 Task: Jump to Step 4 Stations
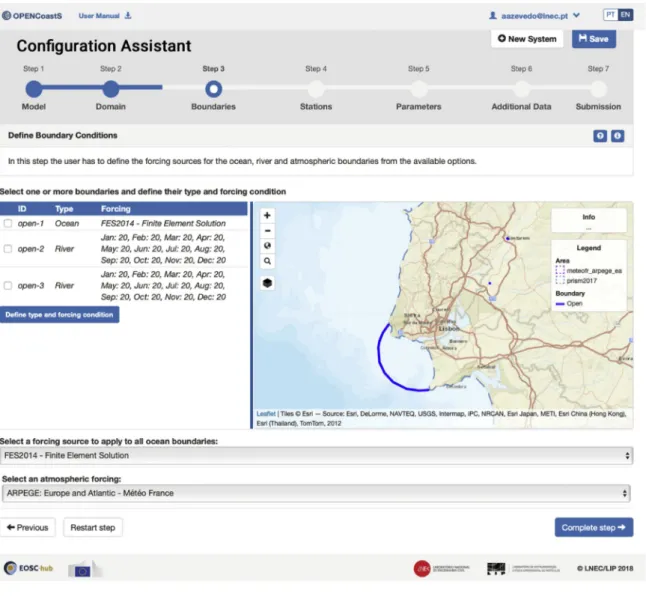[316, 89]
